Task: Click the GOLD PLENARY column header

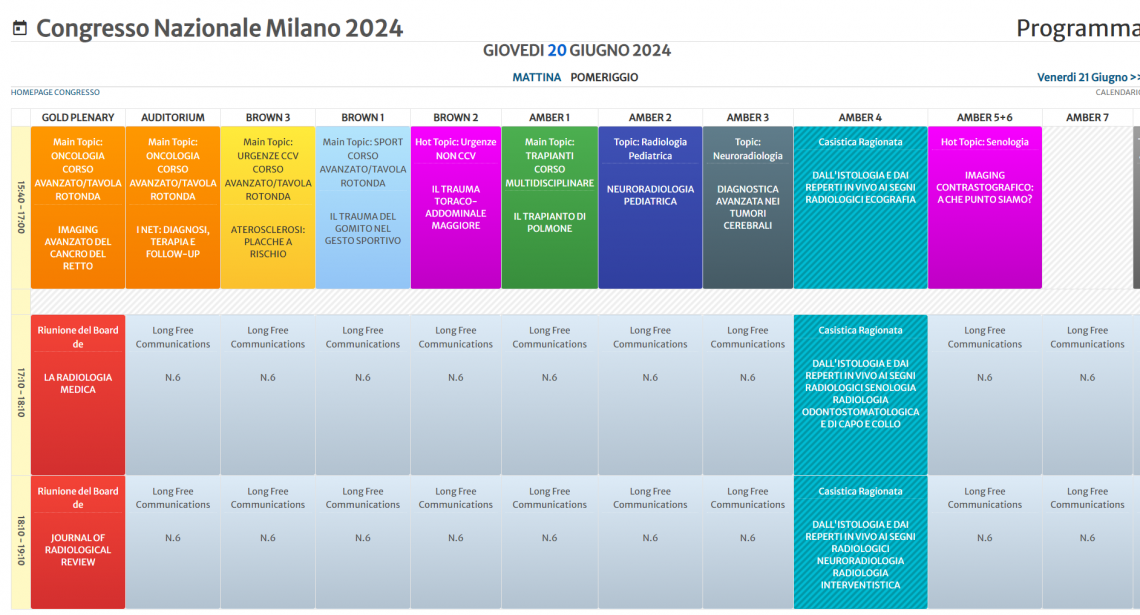Action: pos(78,118)
